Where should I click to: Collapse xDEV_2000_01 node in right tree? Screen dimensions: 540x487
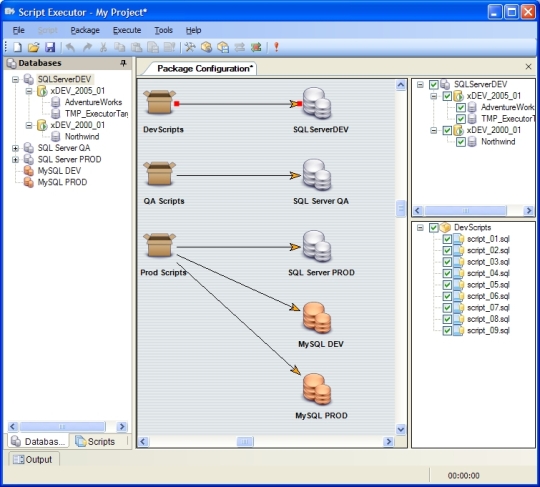point(434,130)
